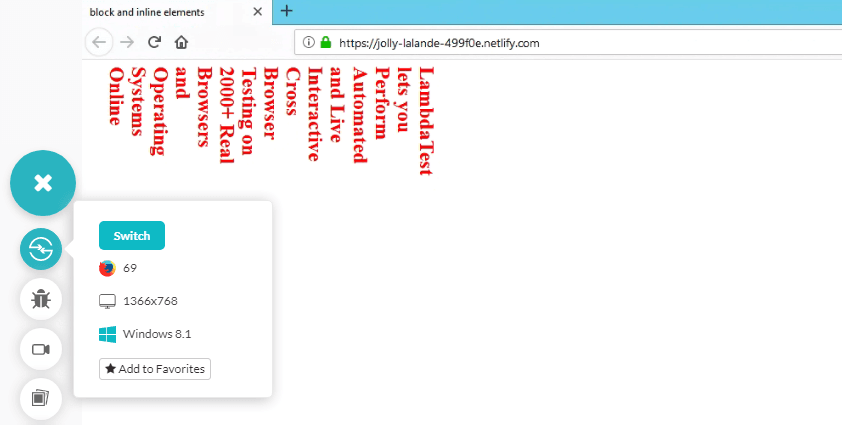
Task: Click the vertical 'Interactive' red text
Action: coord(315,114)
